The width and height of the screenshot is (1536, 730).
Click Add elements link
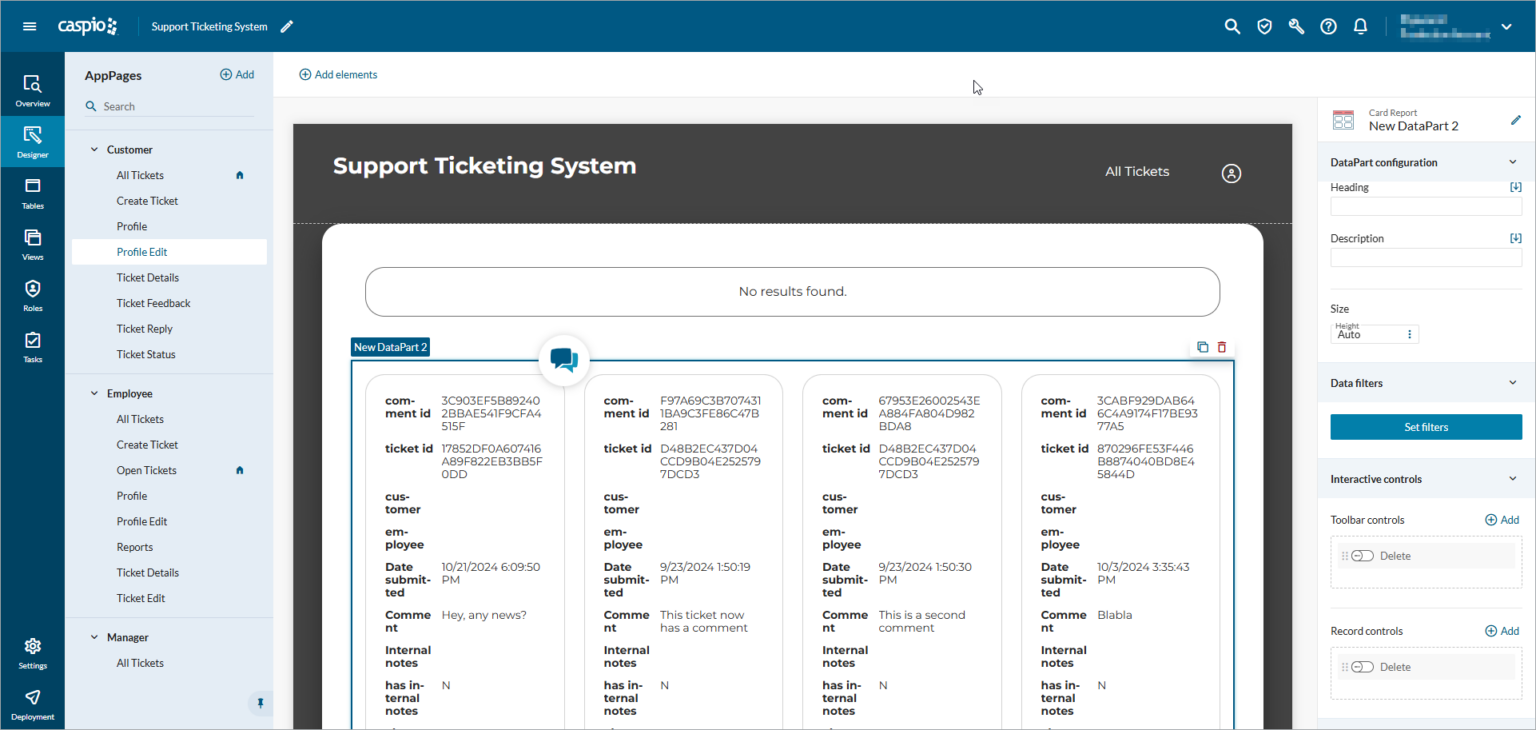pos(338,75)
